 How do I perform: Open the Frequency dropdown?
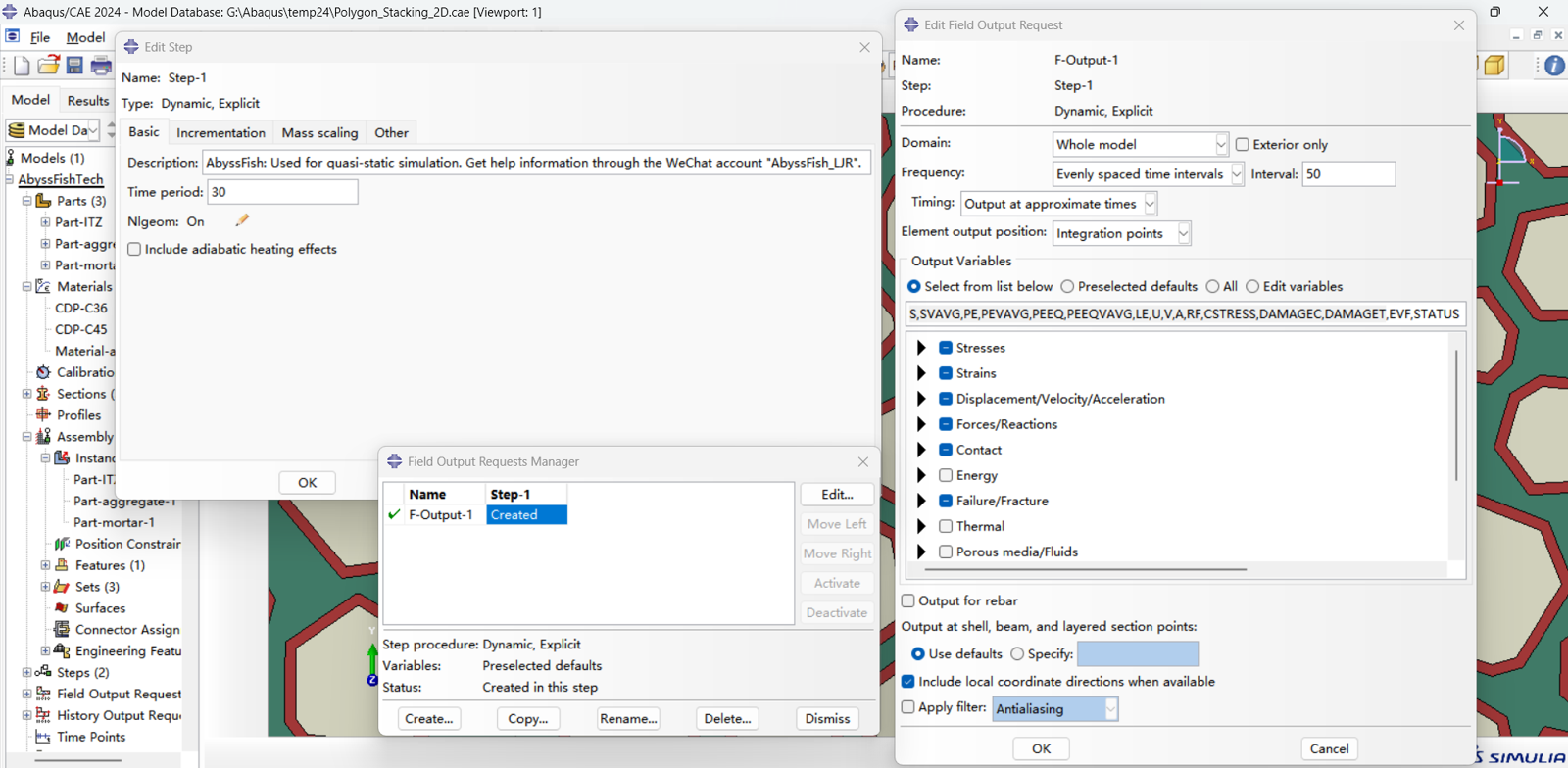coord(1148,174)
